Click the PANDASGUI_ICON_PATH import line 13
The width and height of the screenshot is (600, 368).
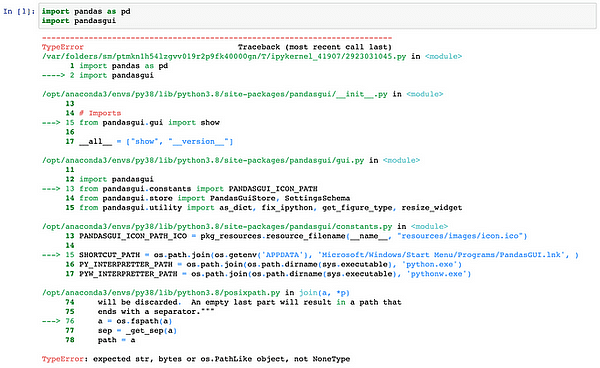pyautogui.click(x=198, y=189)
